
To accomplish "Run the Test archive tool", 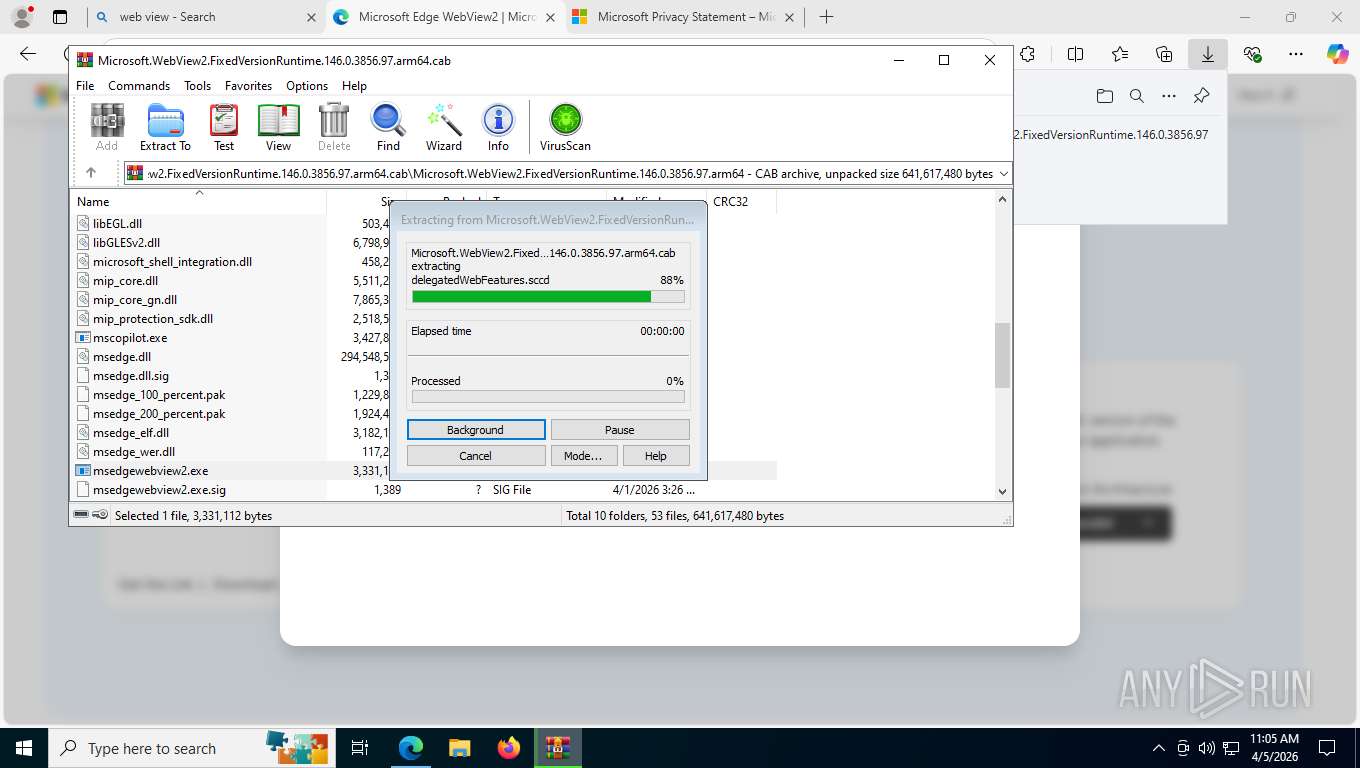I will point(224,127).
